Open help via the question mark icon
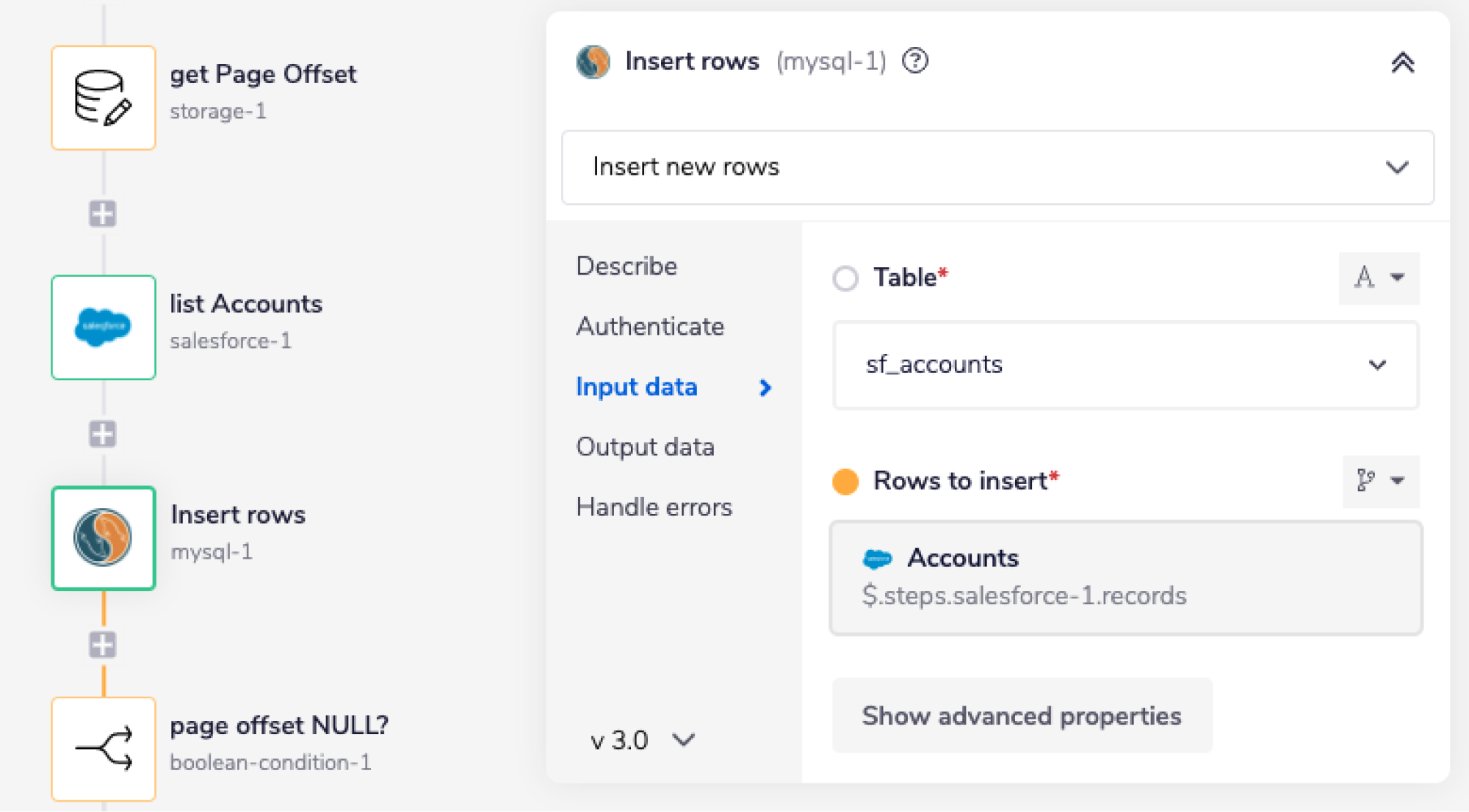 (915, 62)
